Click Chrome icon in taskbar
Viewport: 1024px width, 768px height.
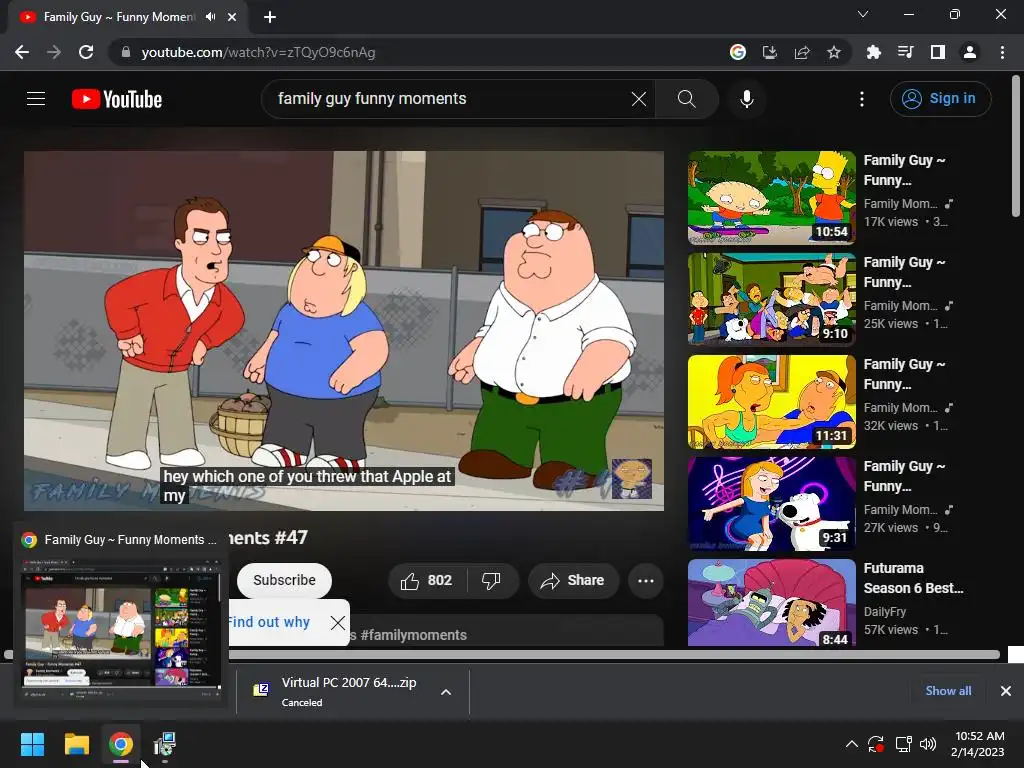tap(121, 744)
